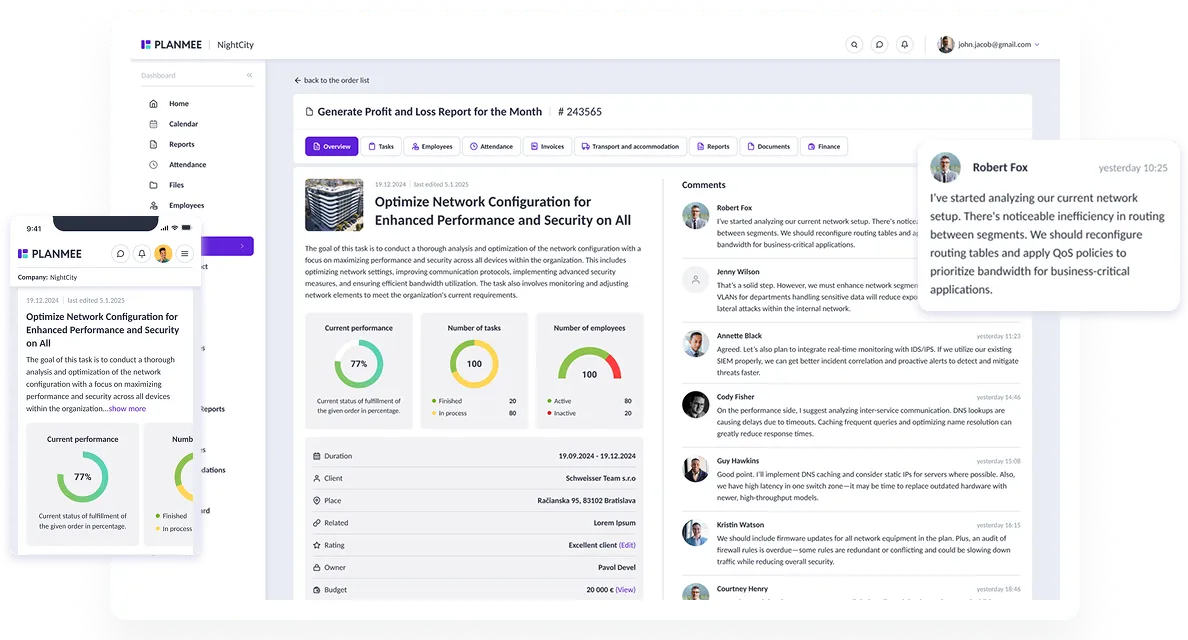
Task: Click the Duration calendar icon in details
Action: coord(317,457)
